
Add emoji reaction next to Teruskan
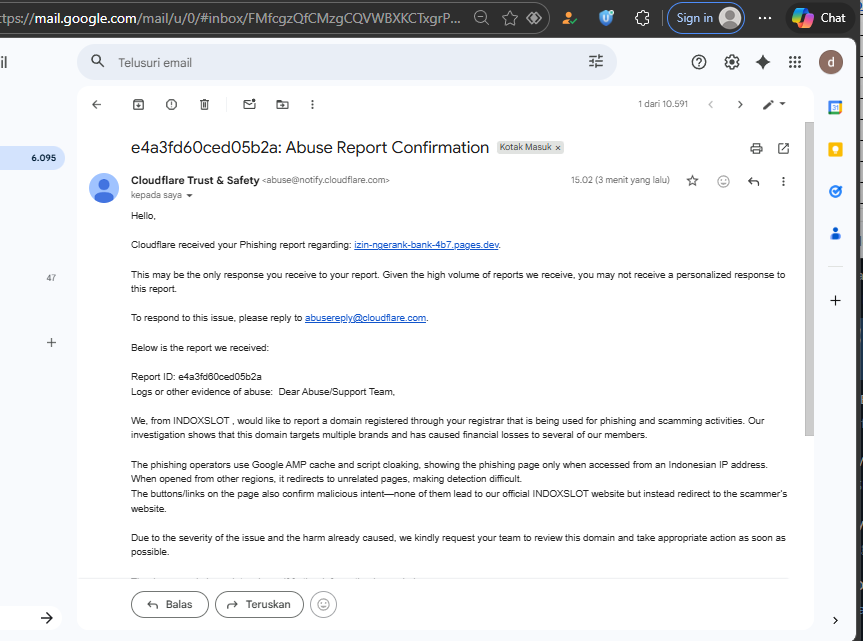click(323, 604)
